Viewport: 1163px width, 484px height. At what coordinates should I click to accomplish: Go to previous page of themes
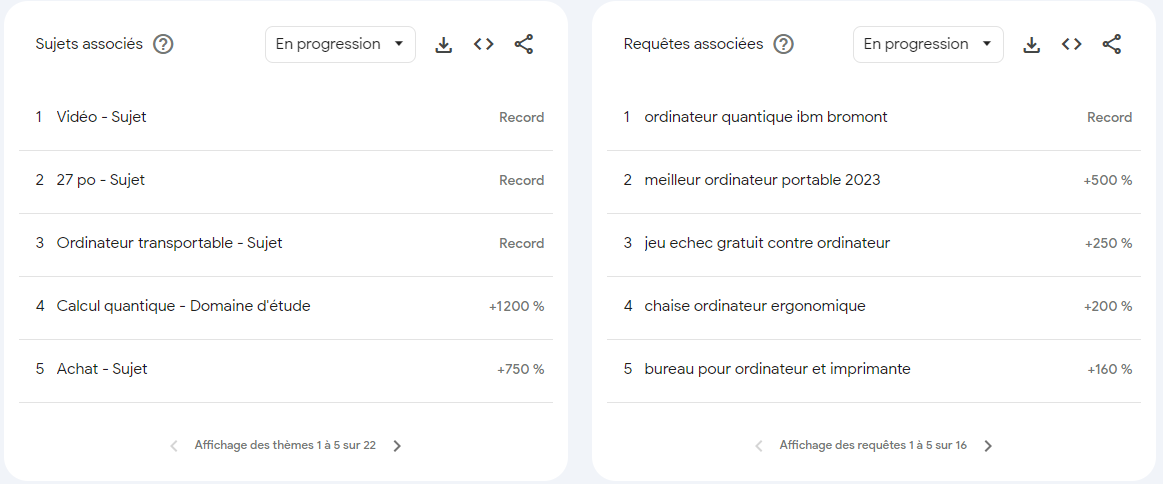coord(174,445)
